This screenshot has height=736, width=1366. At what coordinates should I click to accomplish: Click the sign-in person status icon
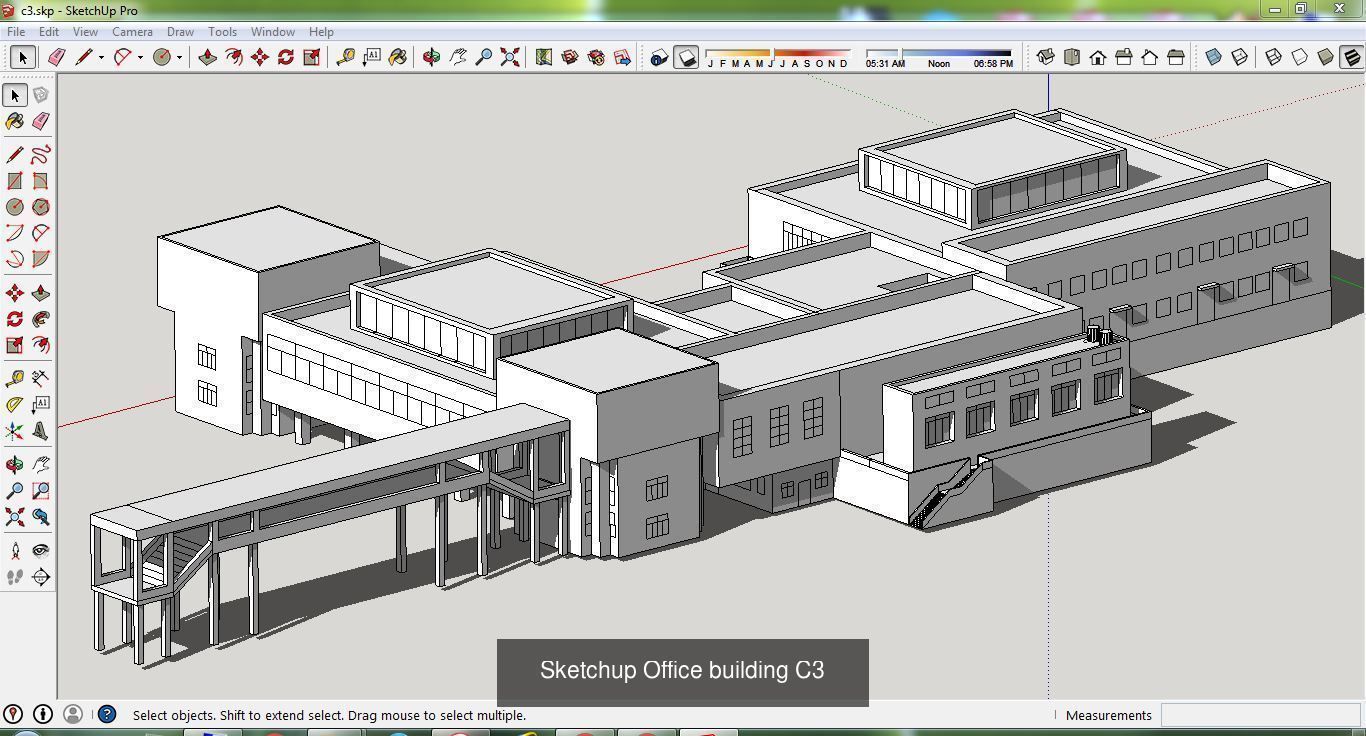coord(73,714)
